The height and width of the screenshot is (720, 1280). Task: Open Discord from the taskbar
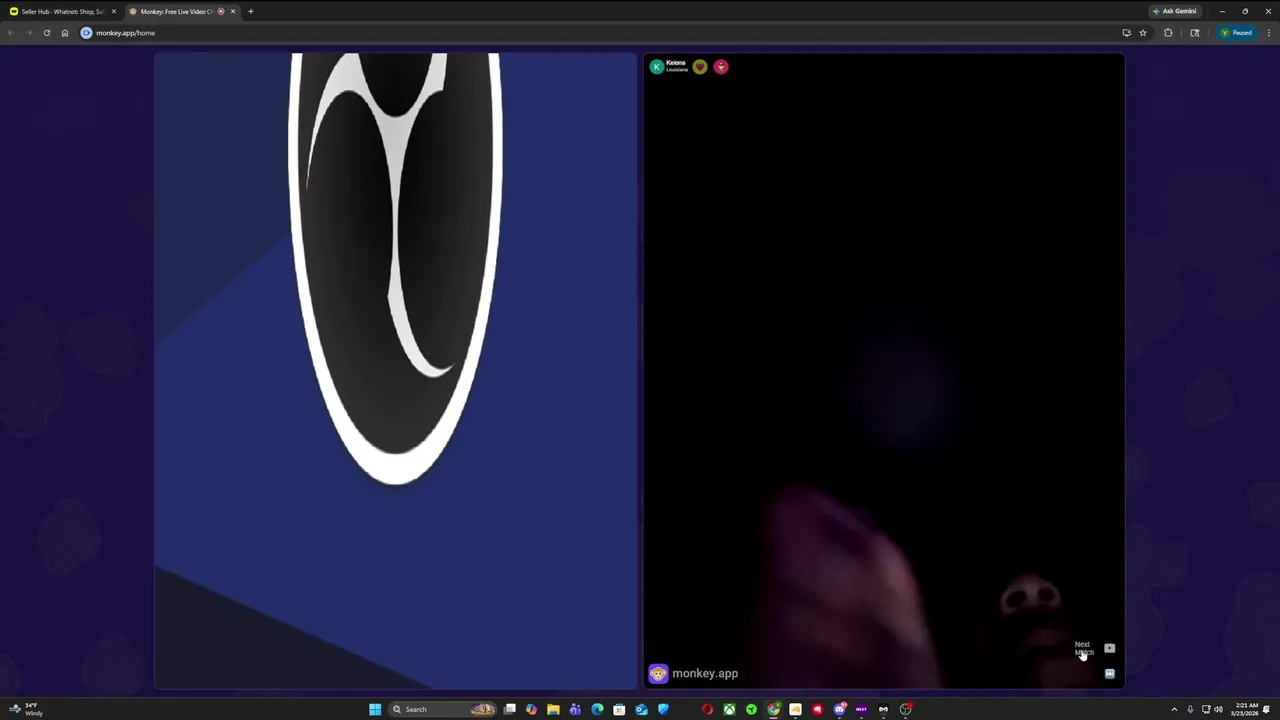[839, 709]
